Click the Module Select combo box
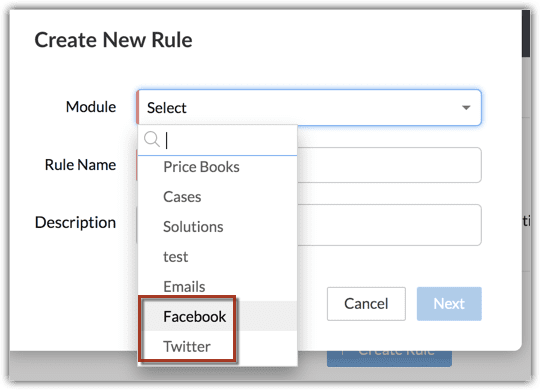This screenshot has height=390, width=540. pos(309,107)
